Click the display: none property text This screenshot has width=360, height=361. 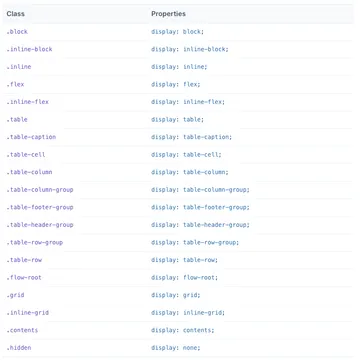coord(176,348)
